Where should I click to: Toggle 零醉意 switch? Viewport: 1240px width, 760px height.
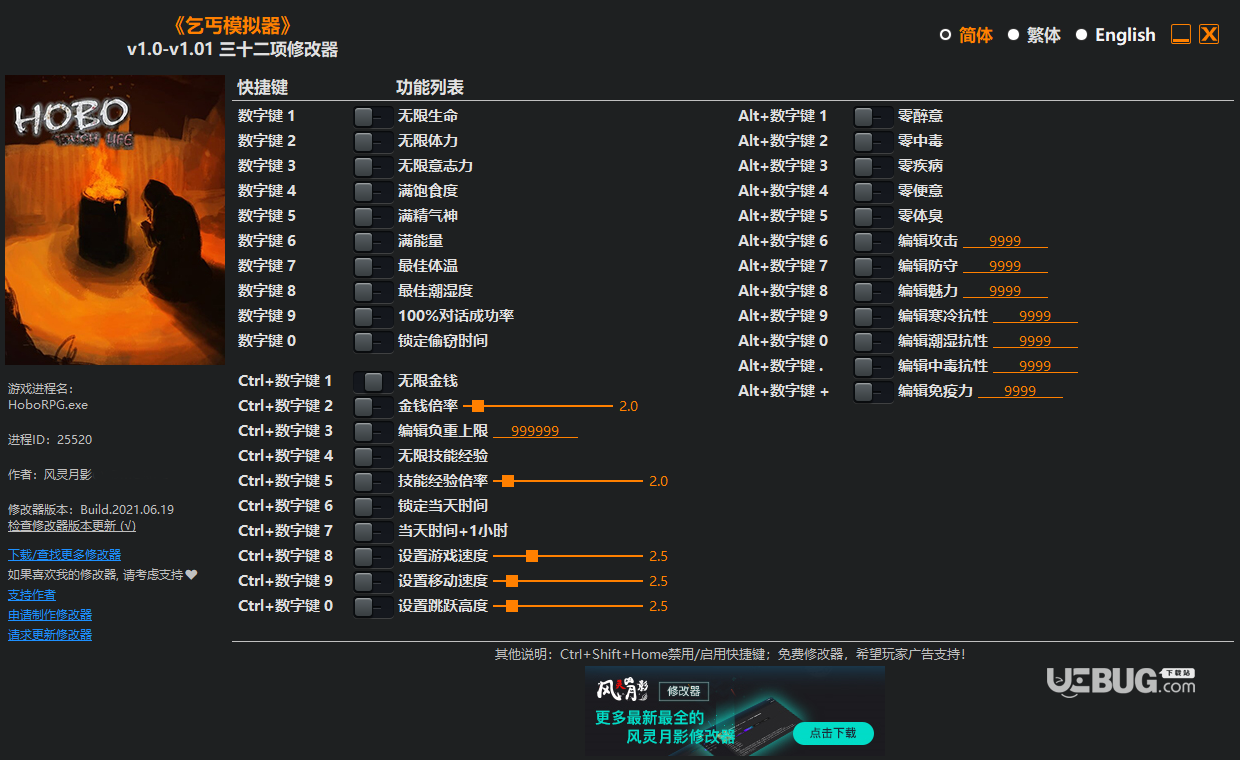[874, 116]
